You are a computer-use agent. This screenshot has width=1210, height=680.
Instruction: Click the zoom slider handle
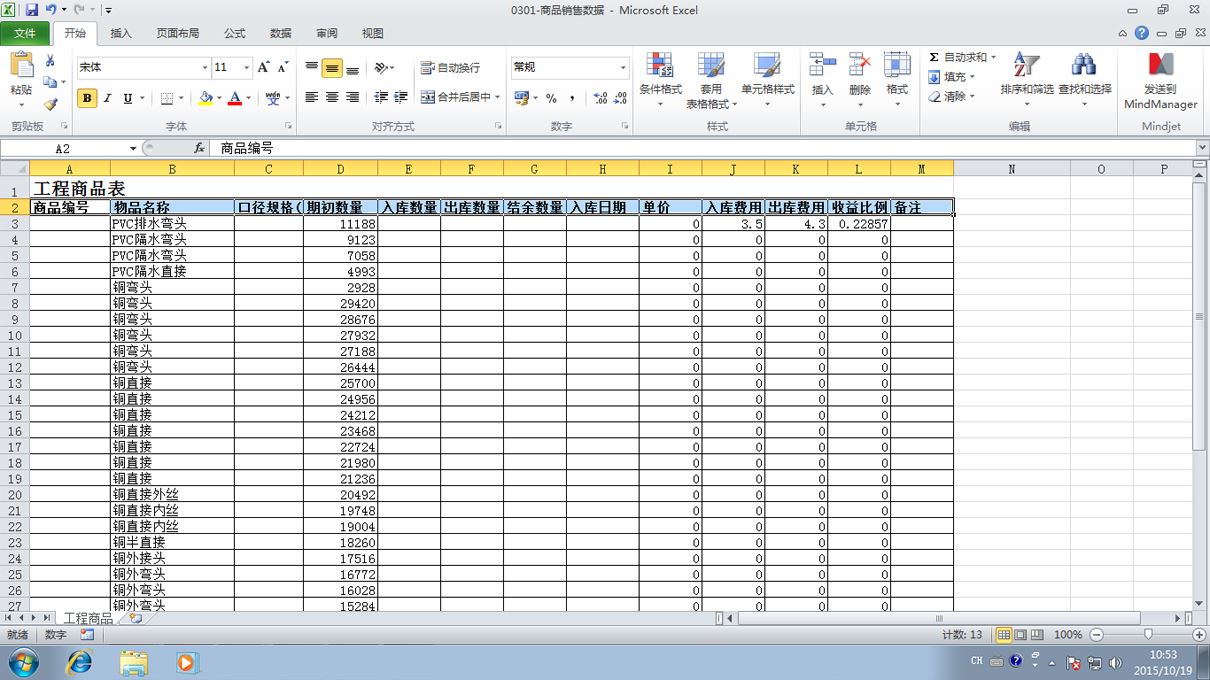click(1148, 635)
